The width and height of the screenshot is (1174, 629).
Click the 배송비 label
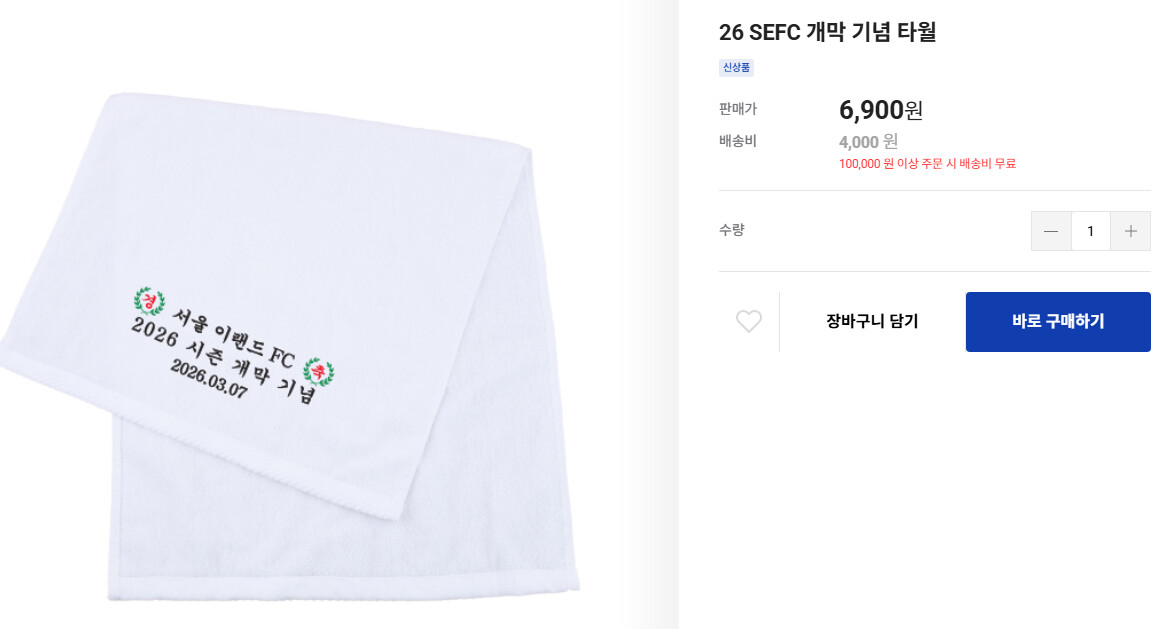click(737, 141)
